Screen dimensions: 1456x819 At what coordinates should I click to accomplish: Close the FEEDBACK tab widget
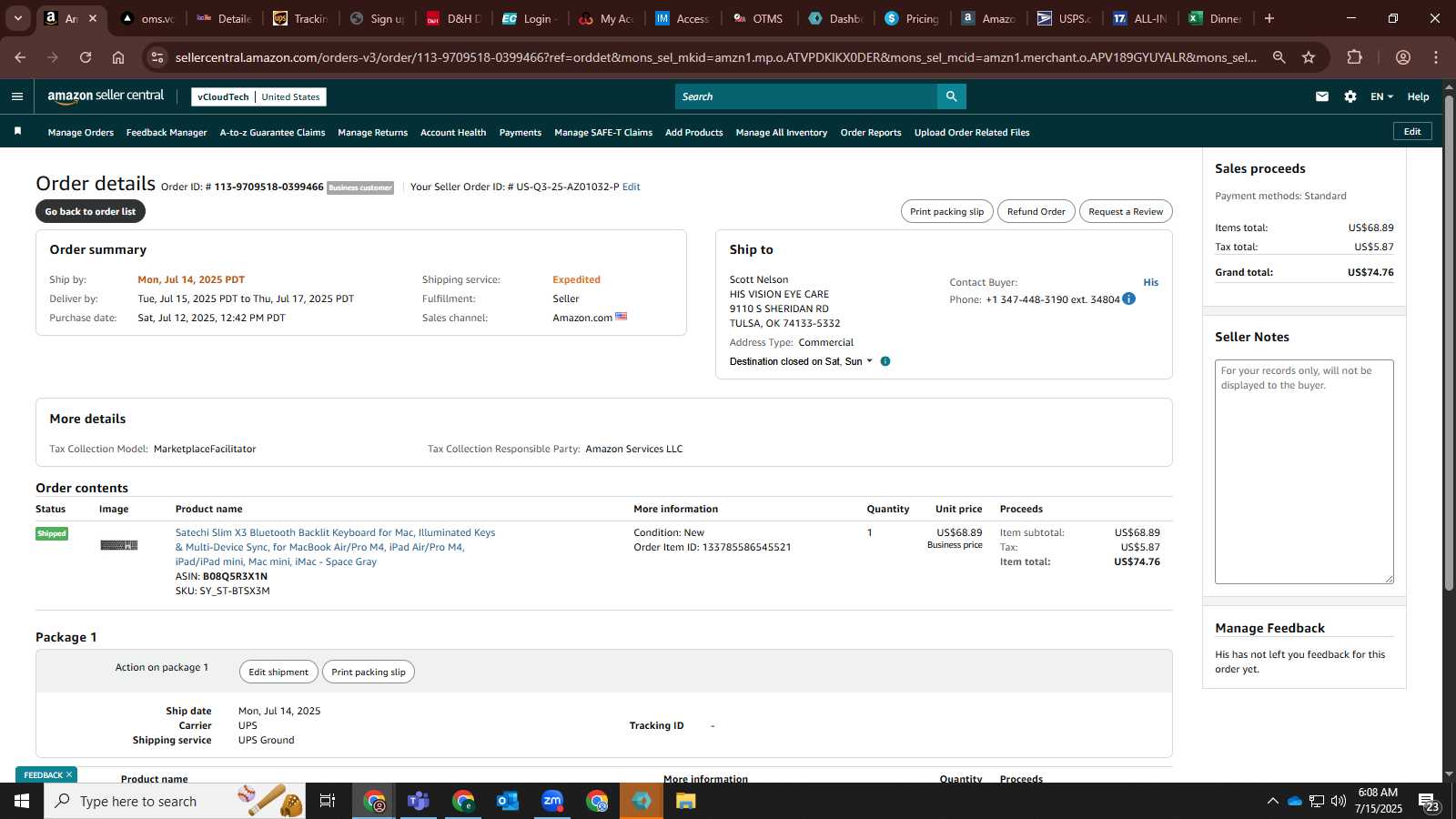[69, 774]
